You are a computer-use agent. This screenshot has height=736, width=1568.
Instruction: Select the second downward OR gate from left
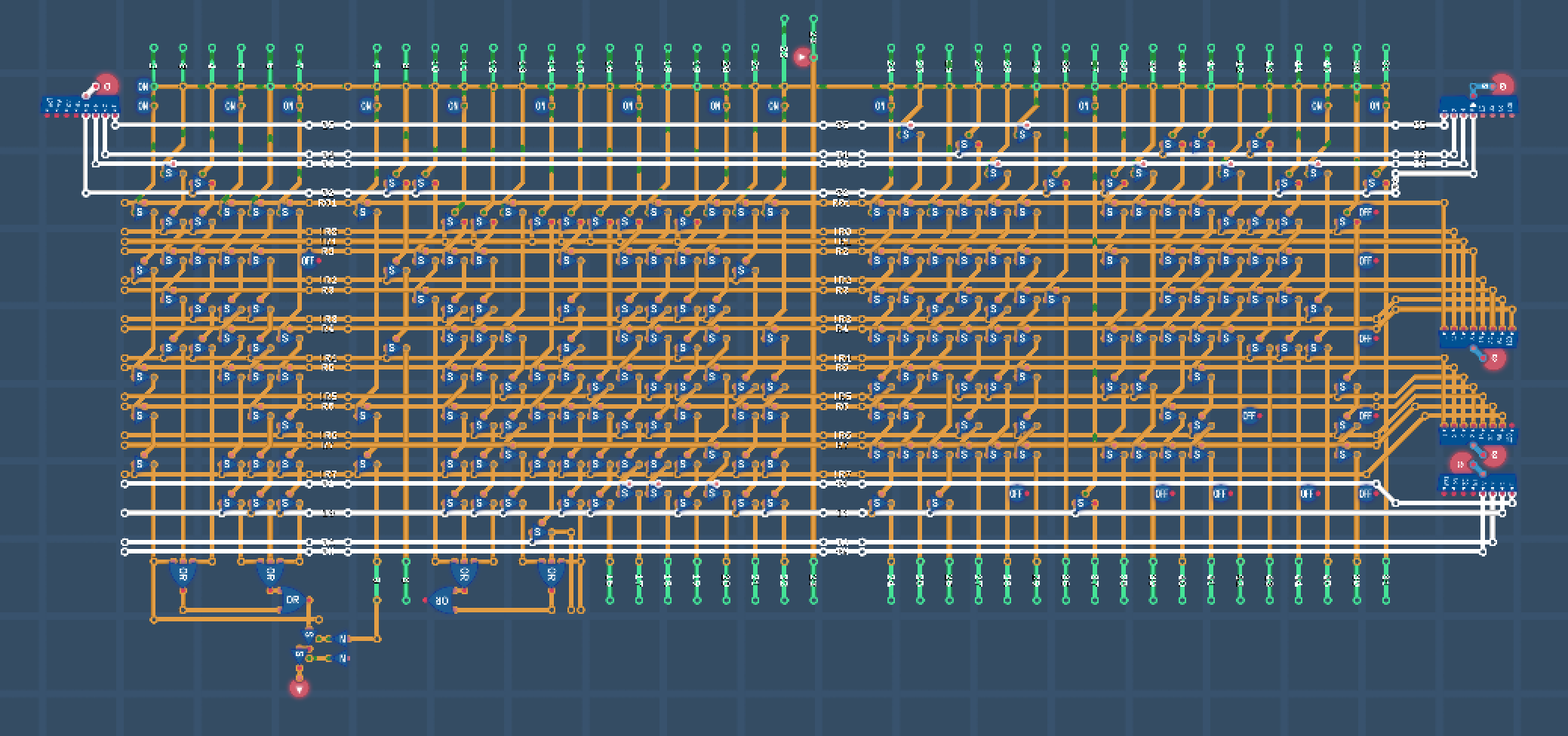269,575
